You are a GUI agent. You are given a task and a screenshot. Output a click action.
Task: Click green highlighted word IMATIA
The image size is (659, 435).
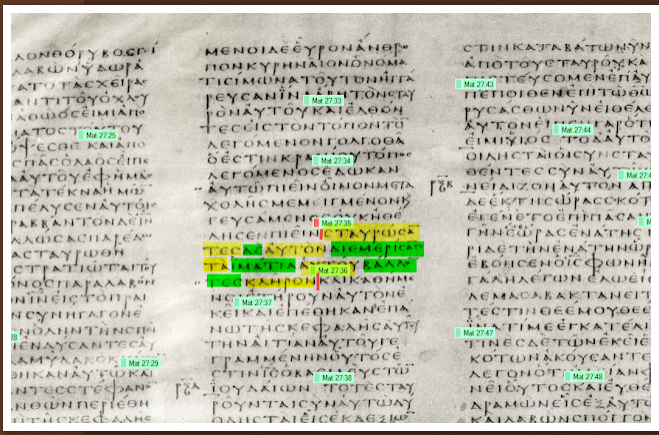click(264, 266)
